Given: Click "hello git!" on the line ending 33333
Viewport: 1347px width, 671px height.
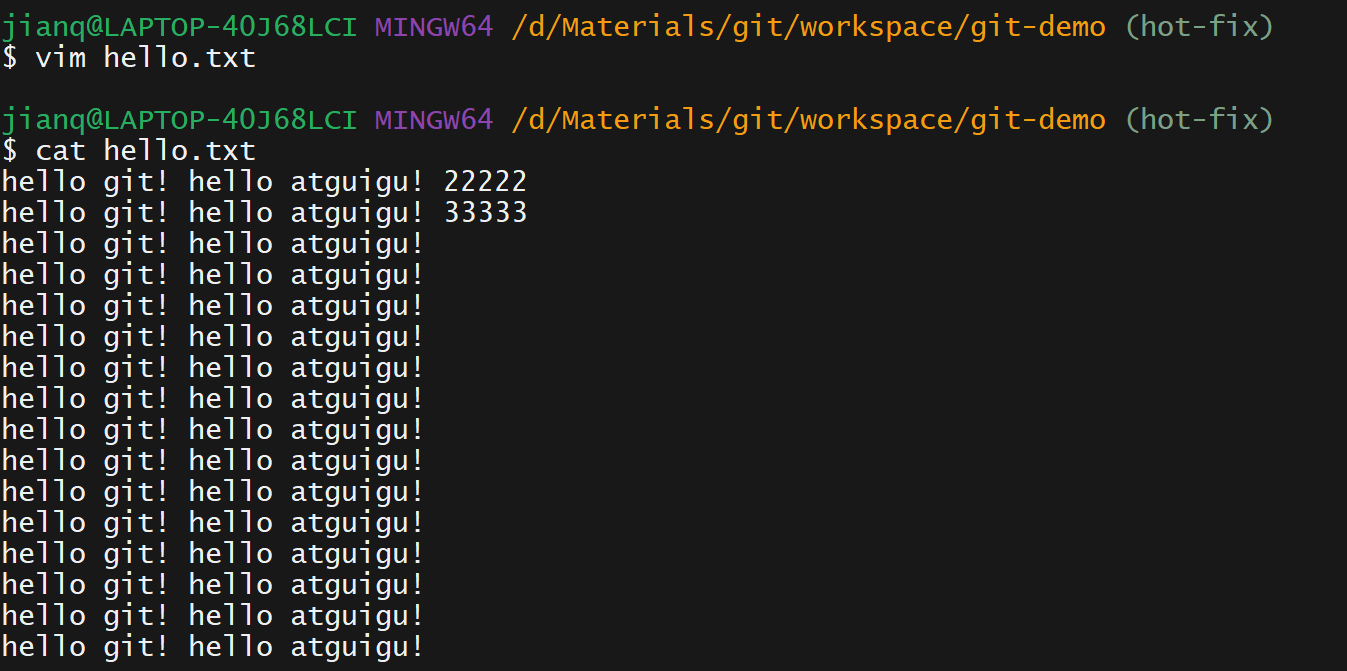Looking at the screenshot, I should tap(87, 214).
